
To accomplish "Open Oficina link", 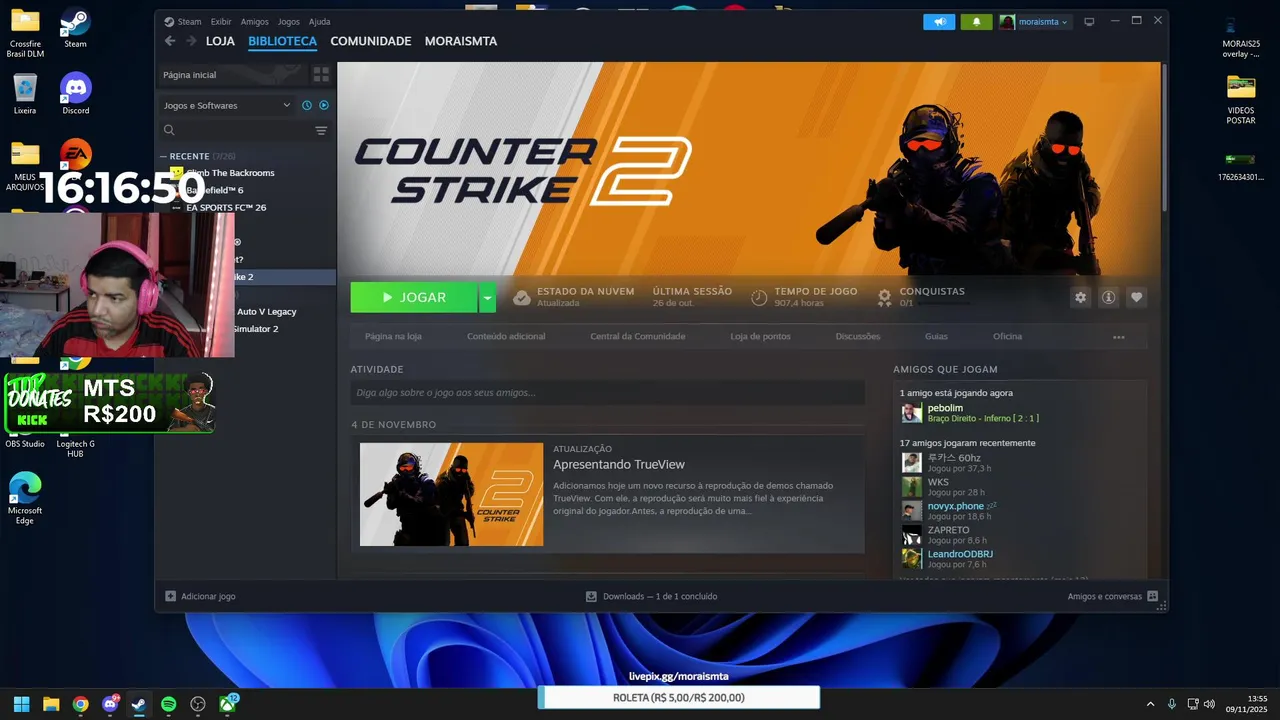I will pos(1007,336).
